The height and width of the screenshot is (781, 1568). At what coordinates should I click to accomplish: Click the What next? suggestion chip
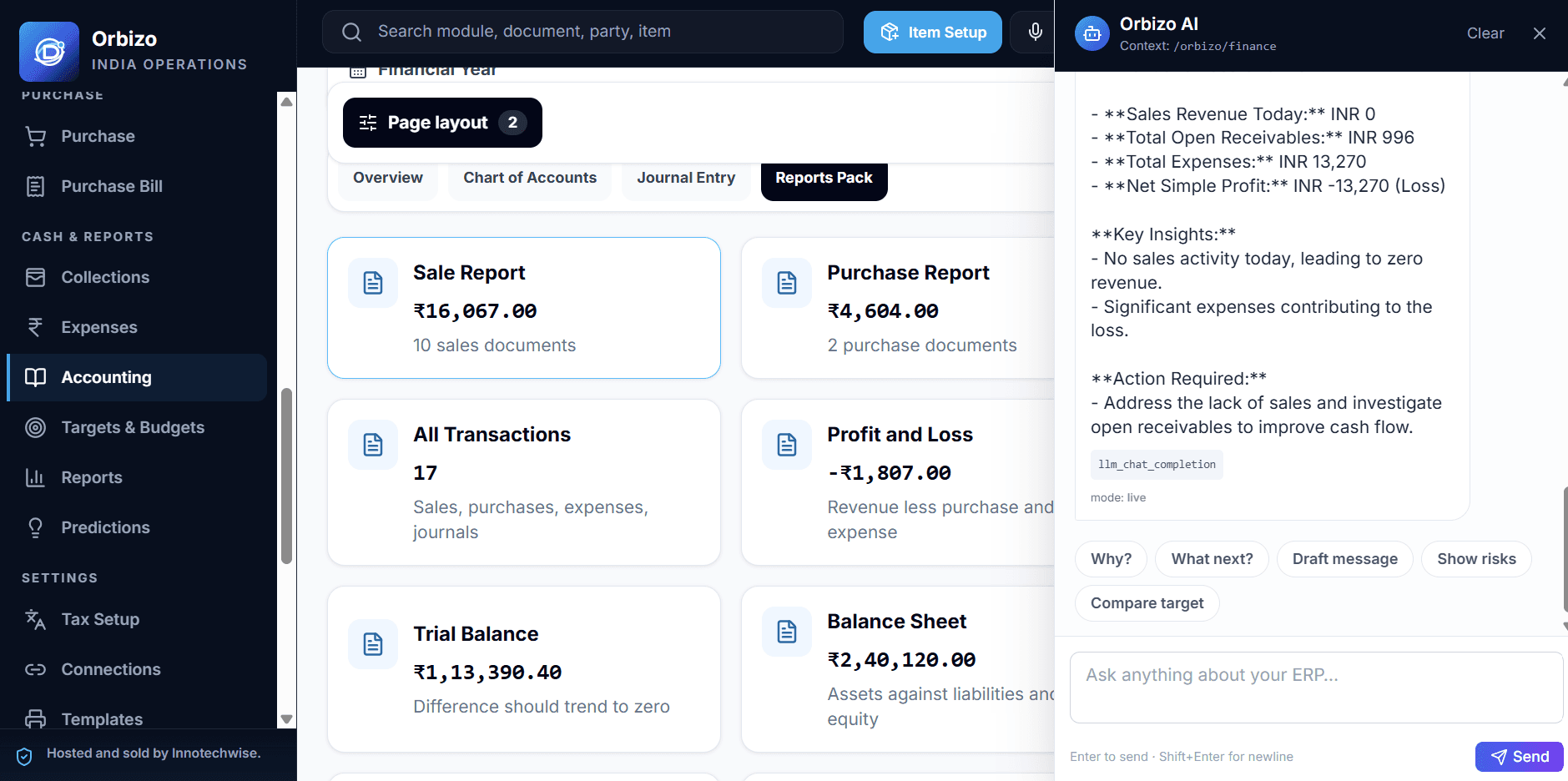click(x=1212, y=559)
